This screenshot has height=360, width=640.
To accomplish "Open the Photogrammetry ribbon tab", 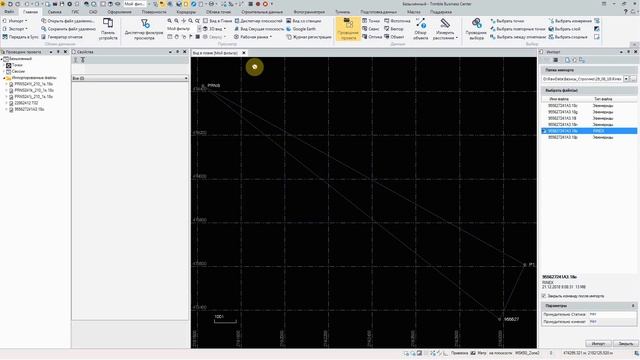I will click(x=309, y=12).
